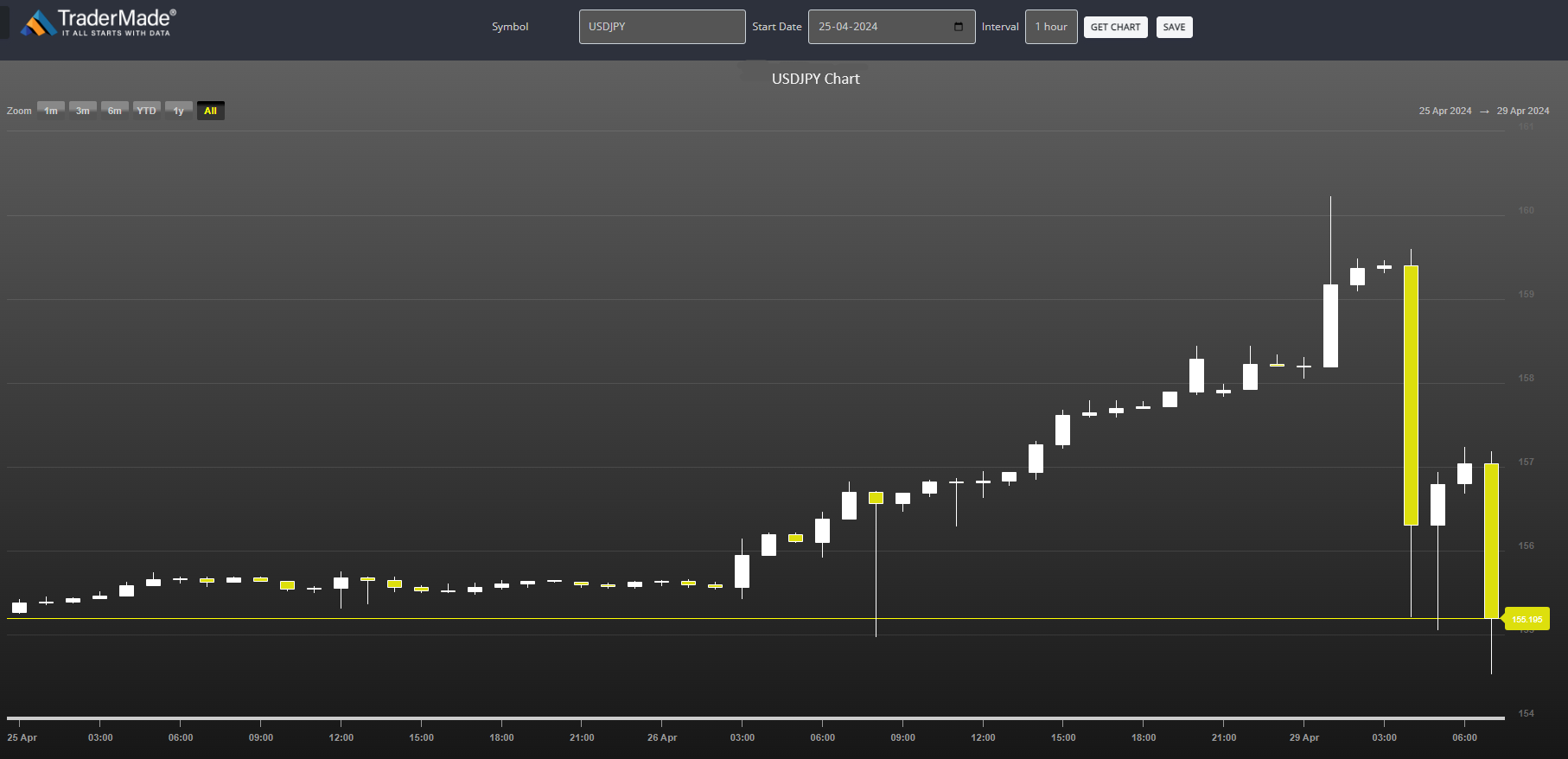Click the Symbol input field with USDJPY
Image resolution: width=1568 pixels, height=759 pixels.
tap(662, 27)
